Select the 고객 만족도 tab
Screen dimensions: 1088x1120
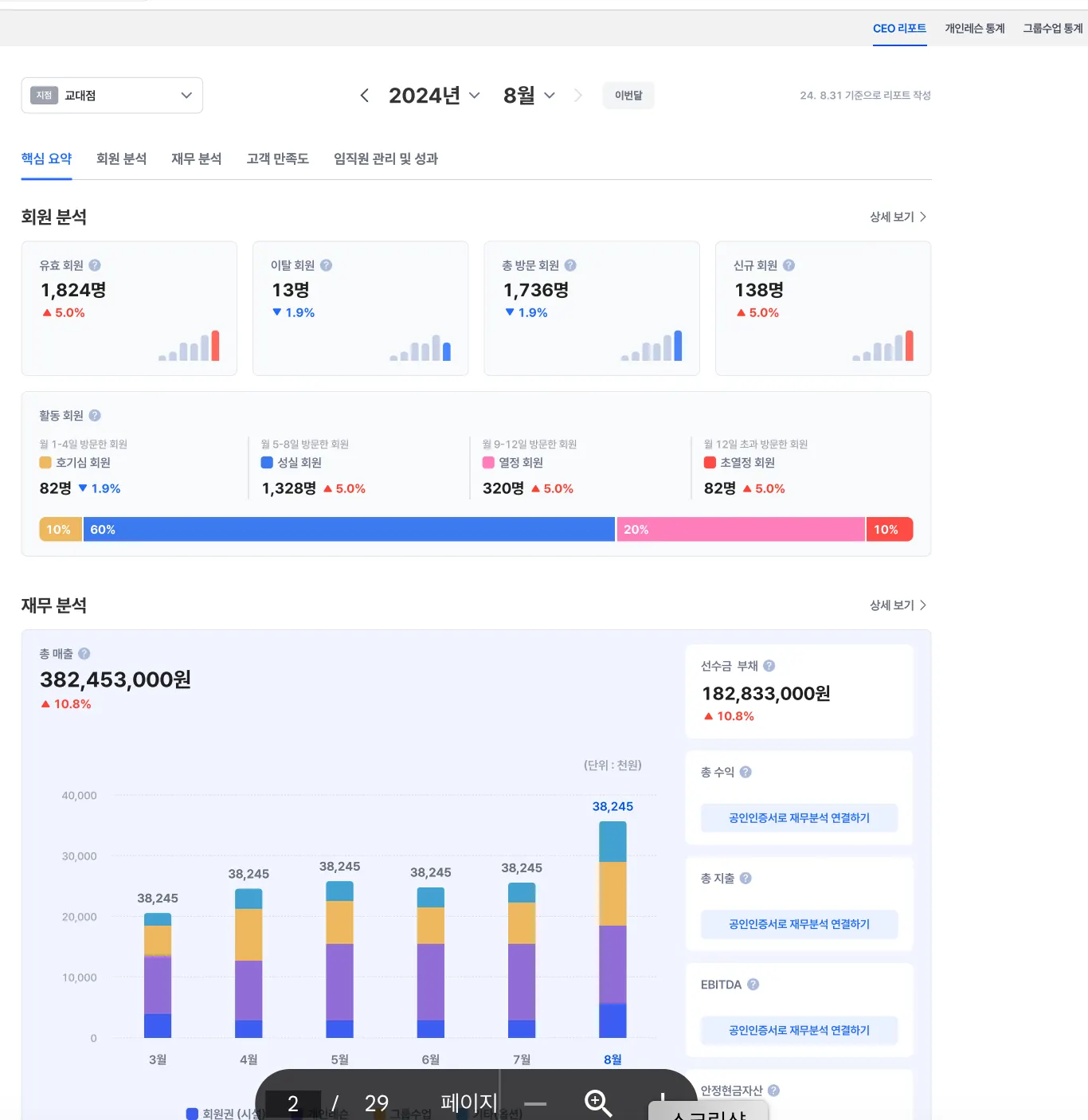(x=277, y=159)
